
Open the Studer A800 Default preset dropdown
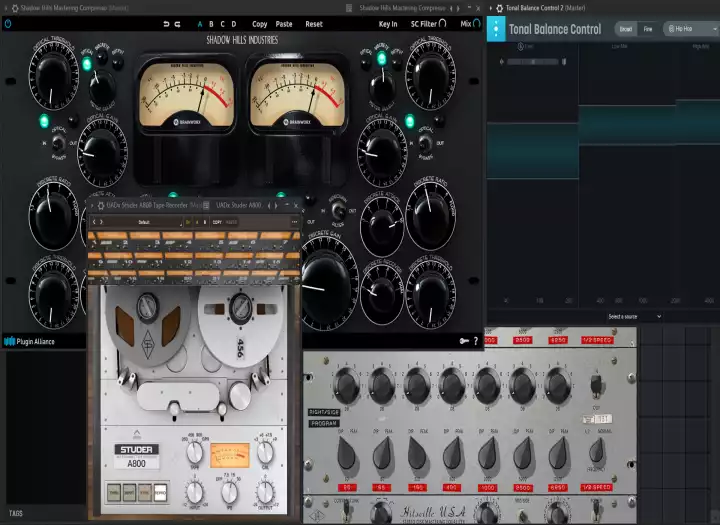coord(146,222)
